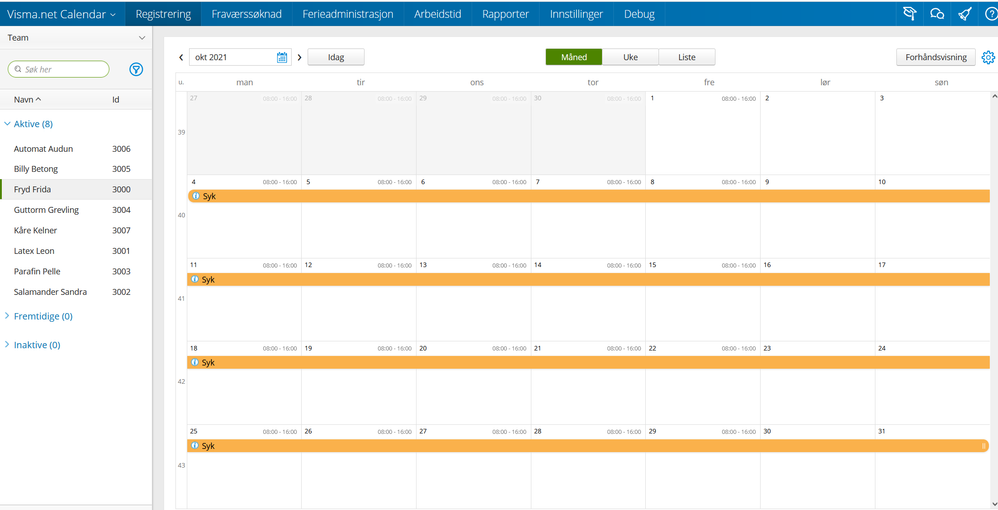Open the date picker calendar icon
This screenshot has width=998, height=510.
click(x=282, y=57)
